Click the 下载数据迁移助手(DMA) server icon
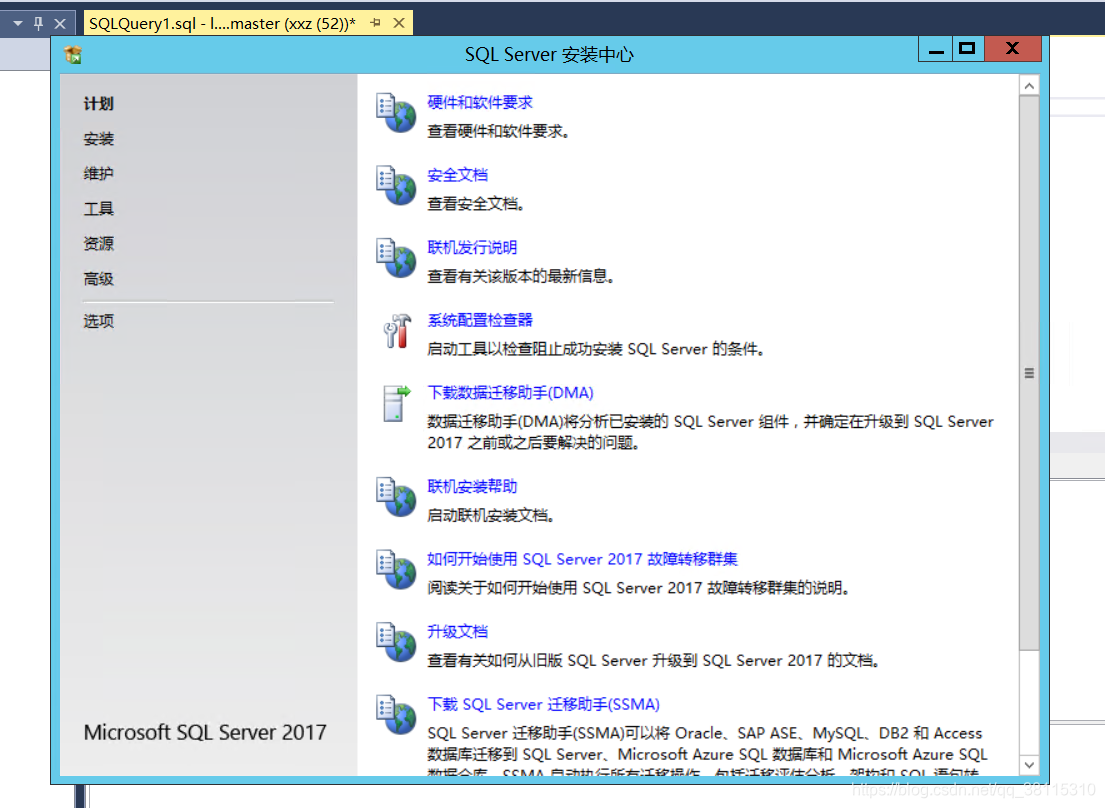 [x=396, y=404]
